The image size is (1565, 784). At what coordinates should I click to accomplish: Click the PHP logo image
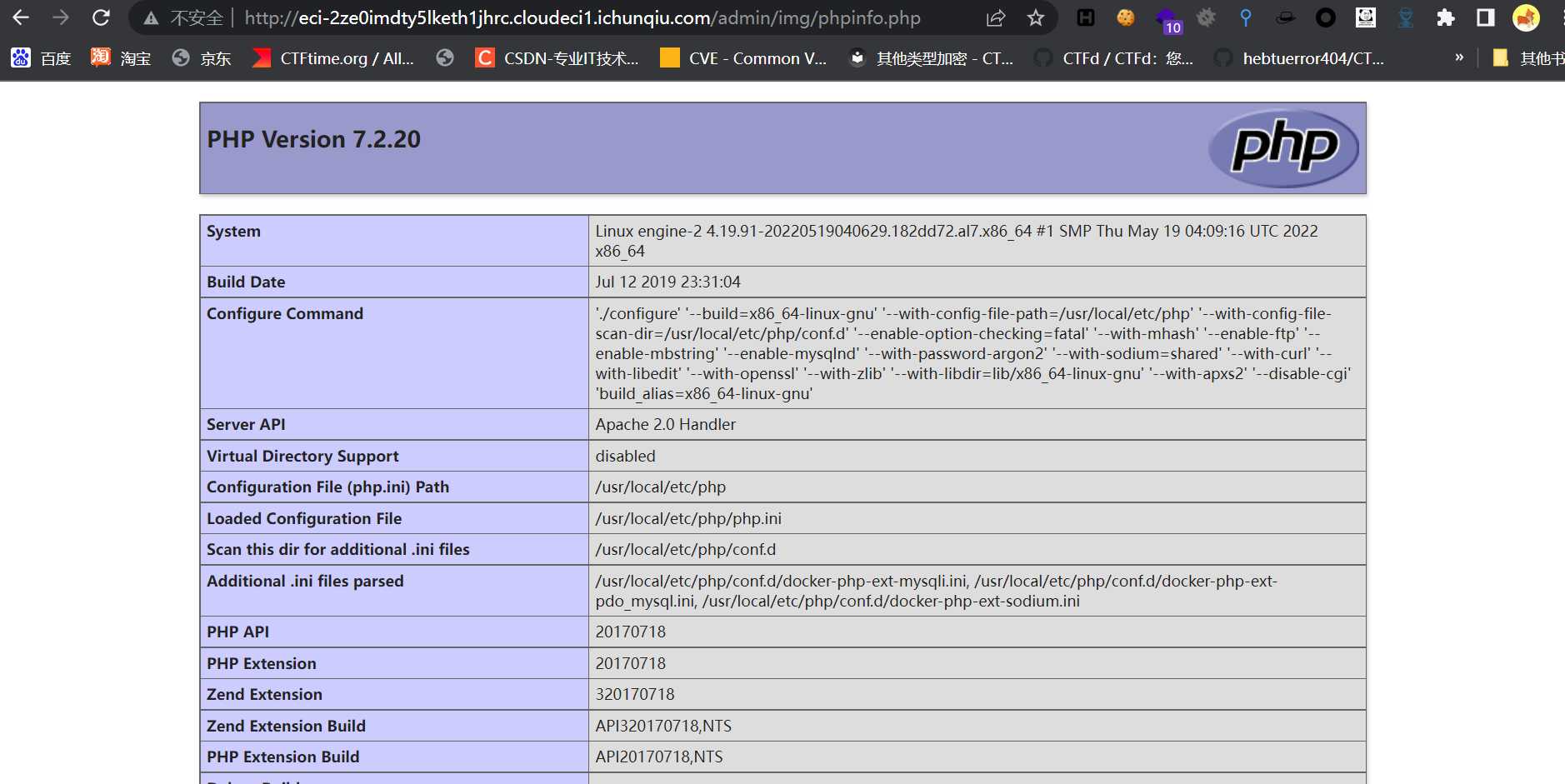[1283, 148]
